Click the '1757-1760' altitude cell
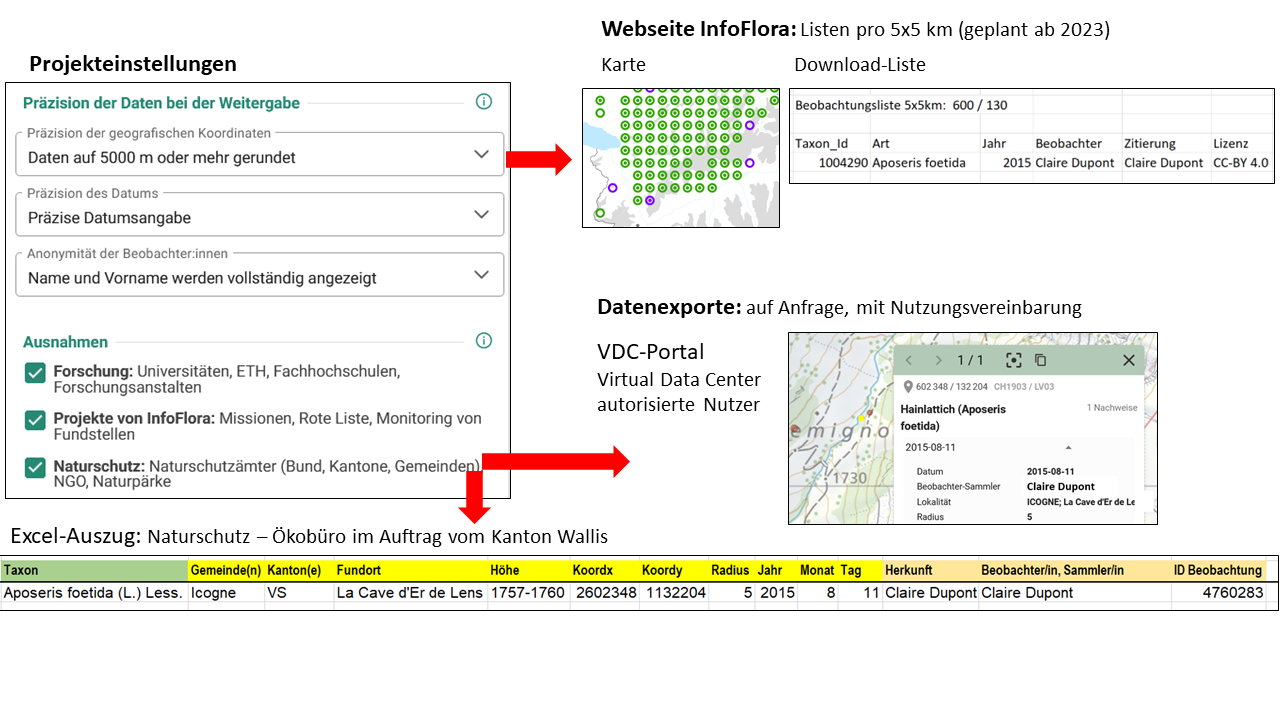 click(527, 592)
